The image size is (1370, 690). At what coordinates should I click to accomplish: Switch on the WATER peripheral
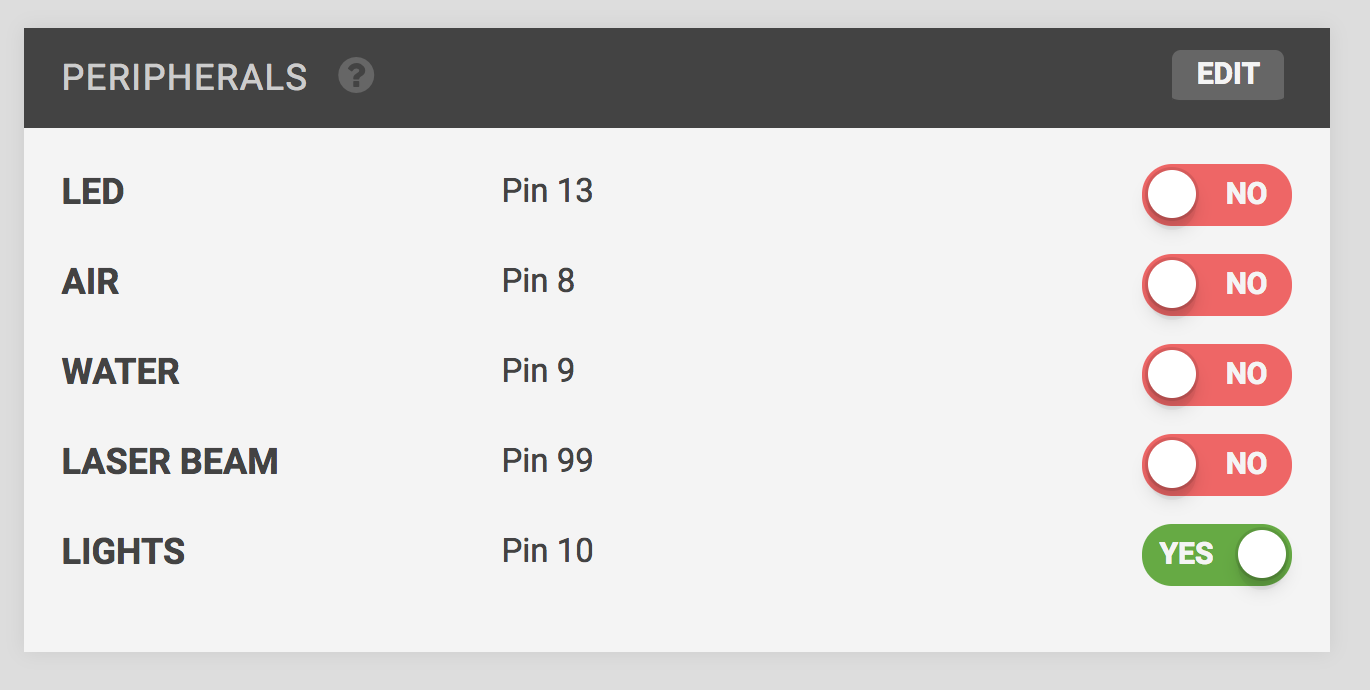pos(1216,374)
